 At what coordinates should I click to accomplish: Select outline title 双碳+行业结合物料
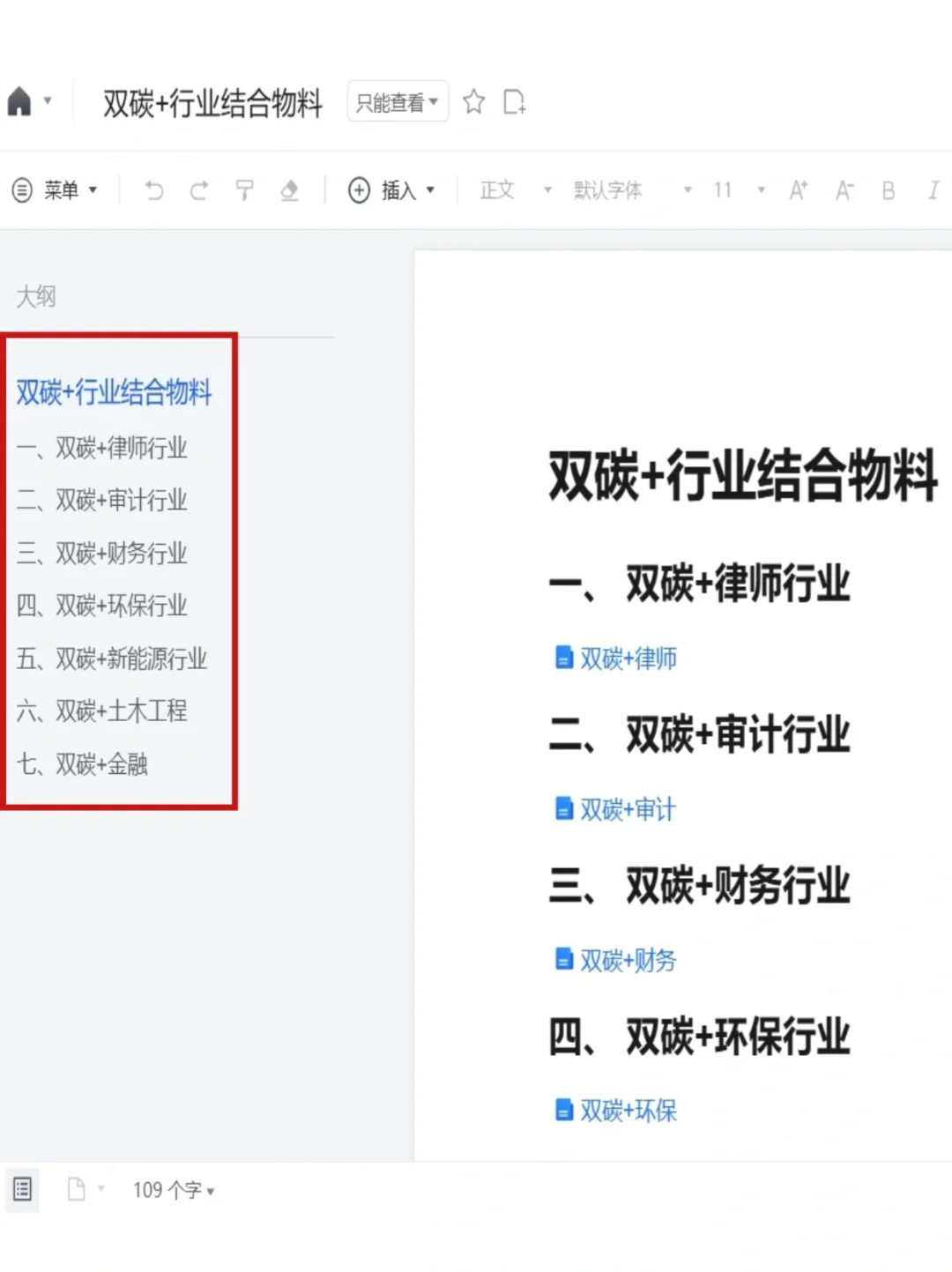click(x=114, y=392)
